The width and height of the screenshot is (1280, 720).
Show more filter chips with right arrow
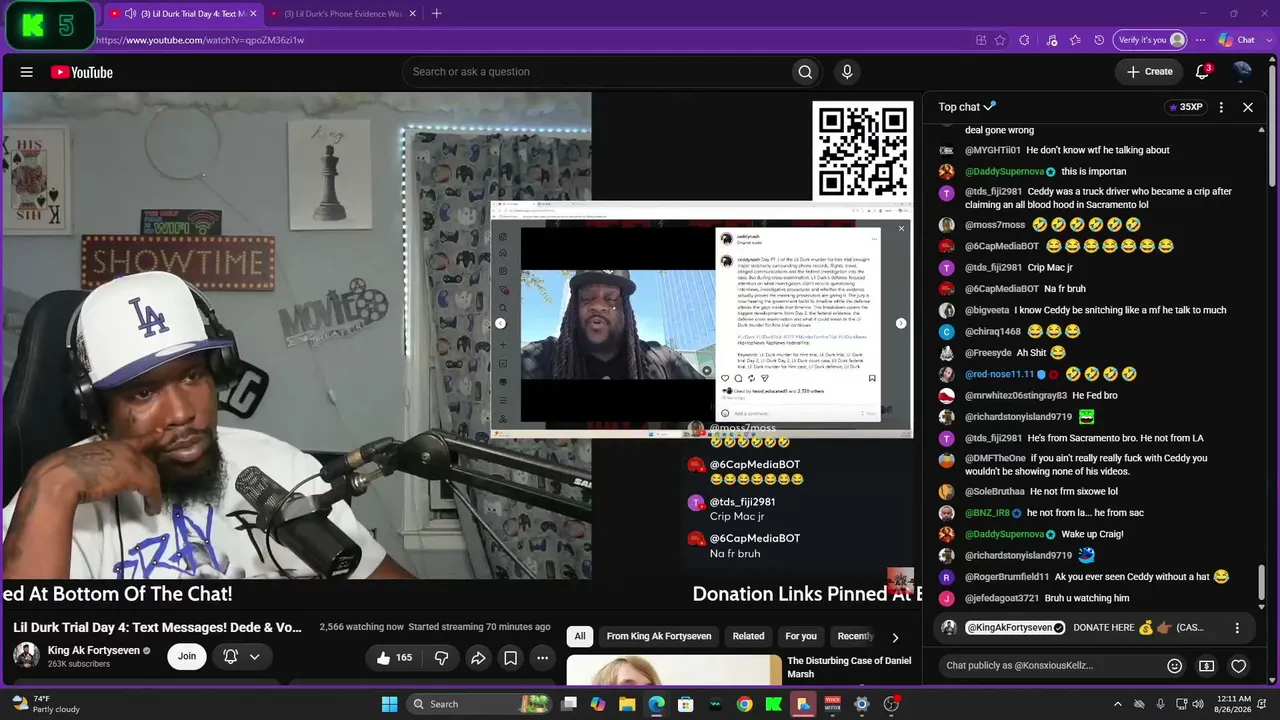coord(895,637)
